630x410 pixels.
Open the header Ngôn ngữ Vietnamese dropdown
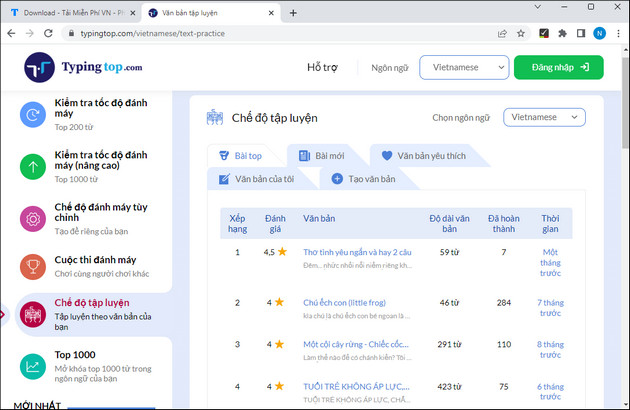pos(463,68)
